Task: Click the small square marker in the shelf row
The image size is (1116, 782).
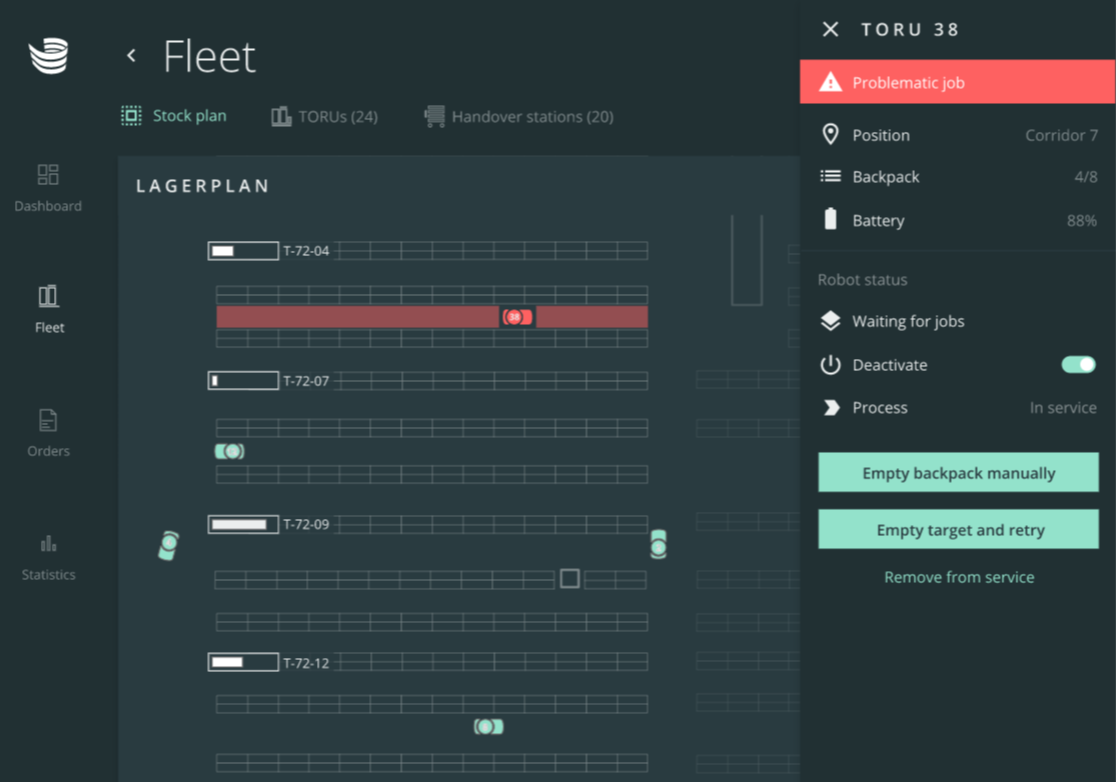Action: 570,578
